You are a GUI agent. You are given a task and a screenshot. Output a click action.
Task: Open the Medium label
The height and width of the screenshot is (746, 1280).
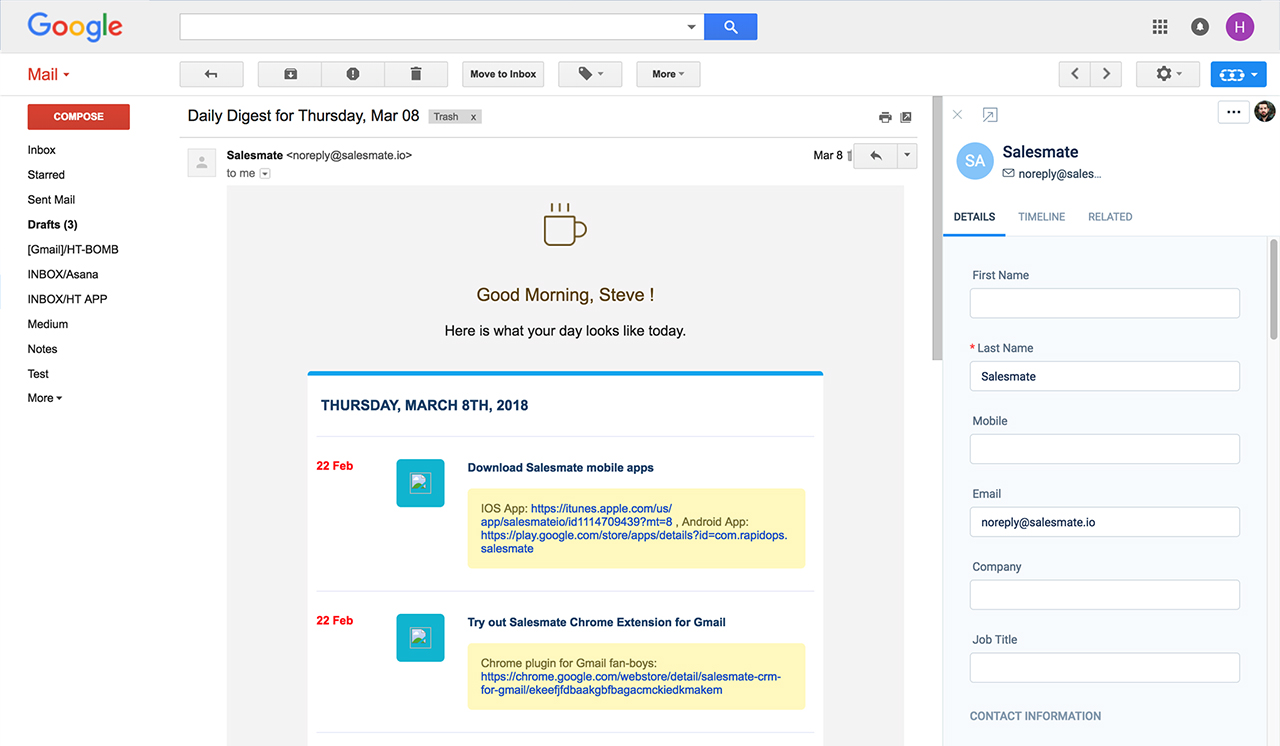point(48,324)
